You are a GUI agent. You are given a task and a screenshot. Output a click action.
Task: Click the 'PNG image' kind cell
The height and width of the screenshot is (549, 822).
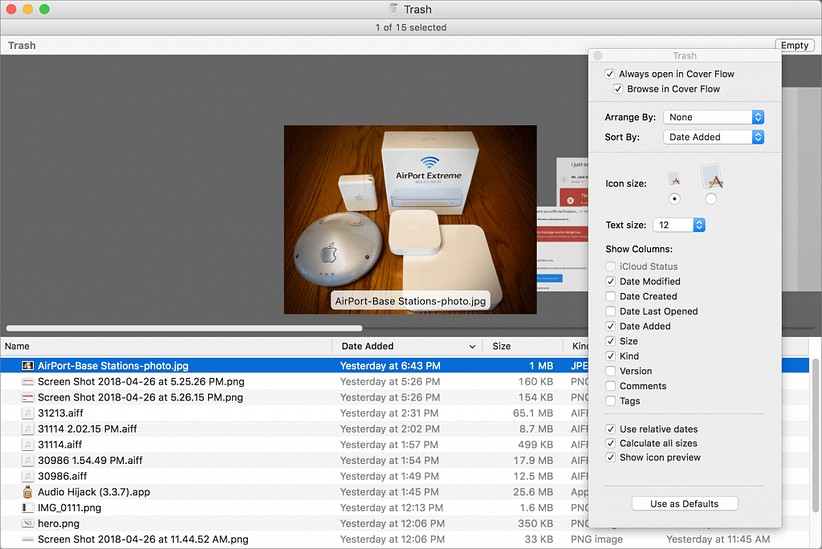pos(597,539)
